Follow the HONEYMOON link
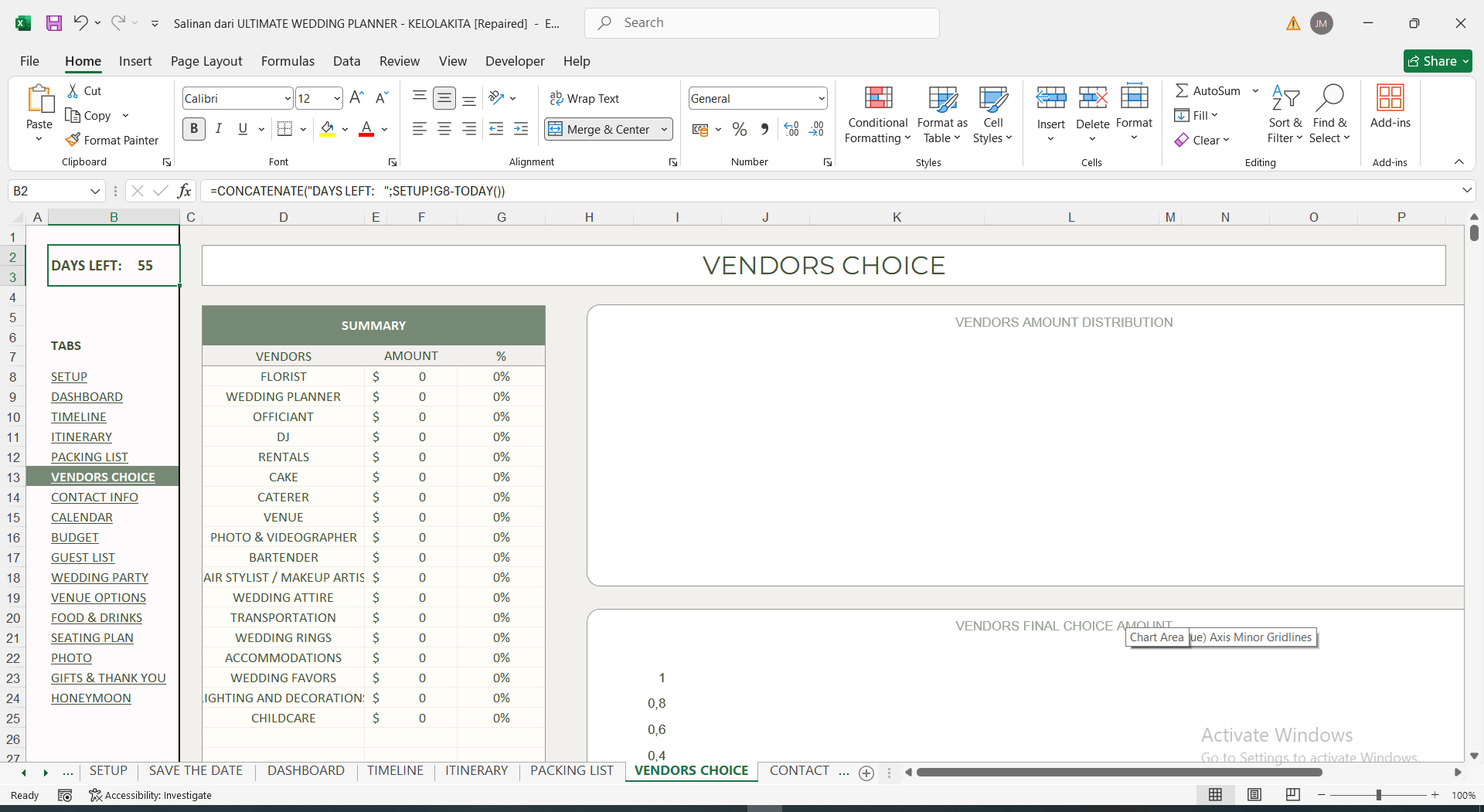Screen dimensions: 1484x812 tap(91, 698)
